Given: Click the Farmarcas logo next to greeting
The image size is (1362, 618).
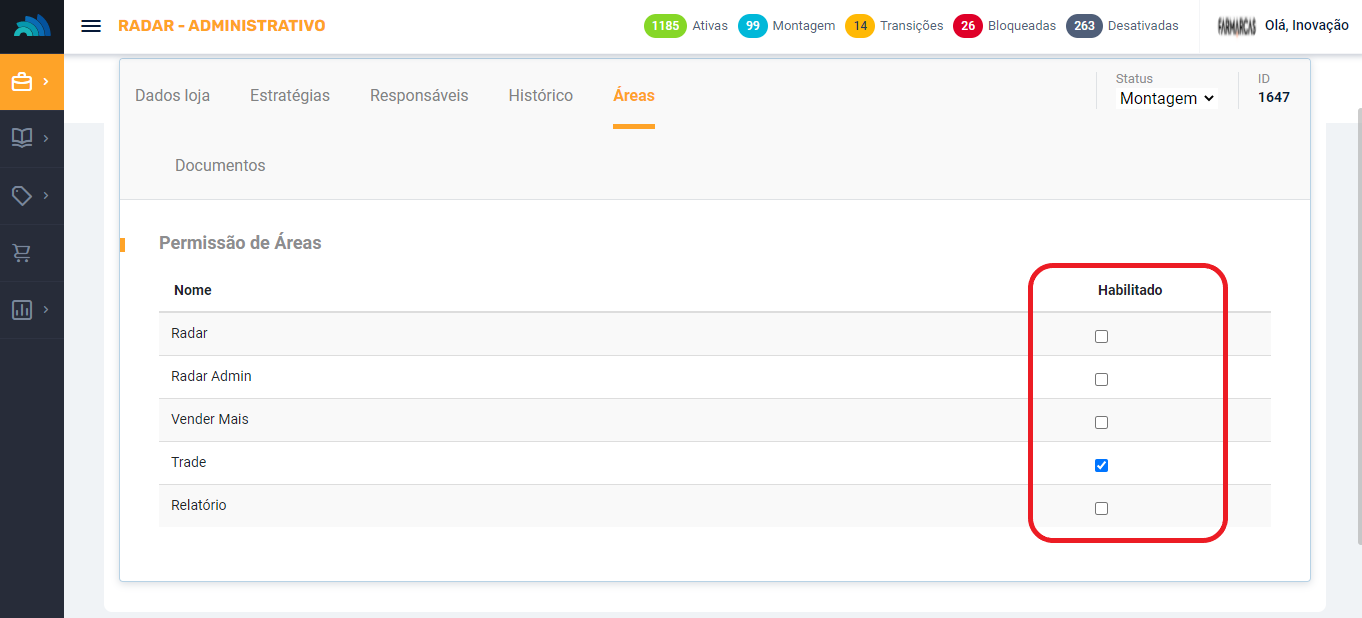Looking at the screenshot, I should pyautogui.click(x=1236, y=26).
